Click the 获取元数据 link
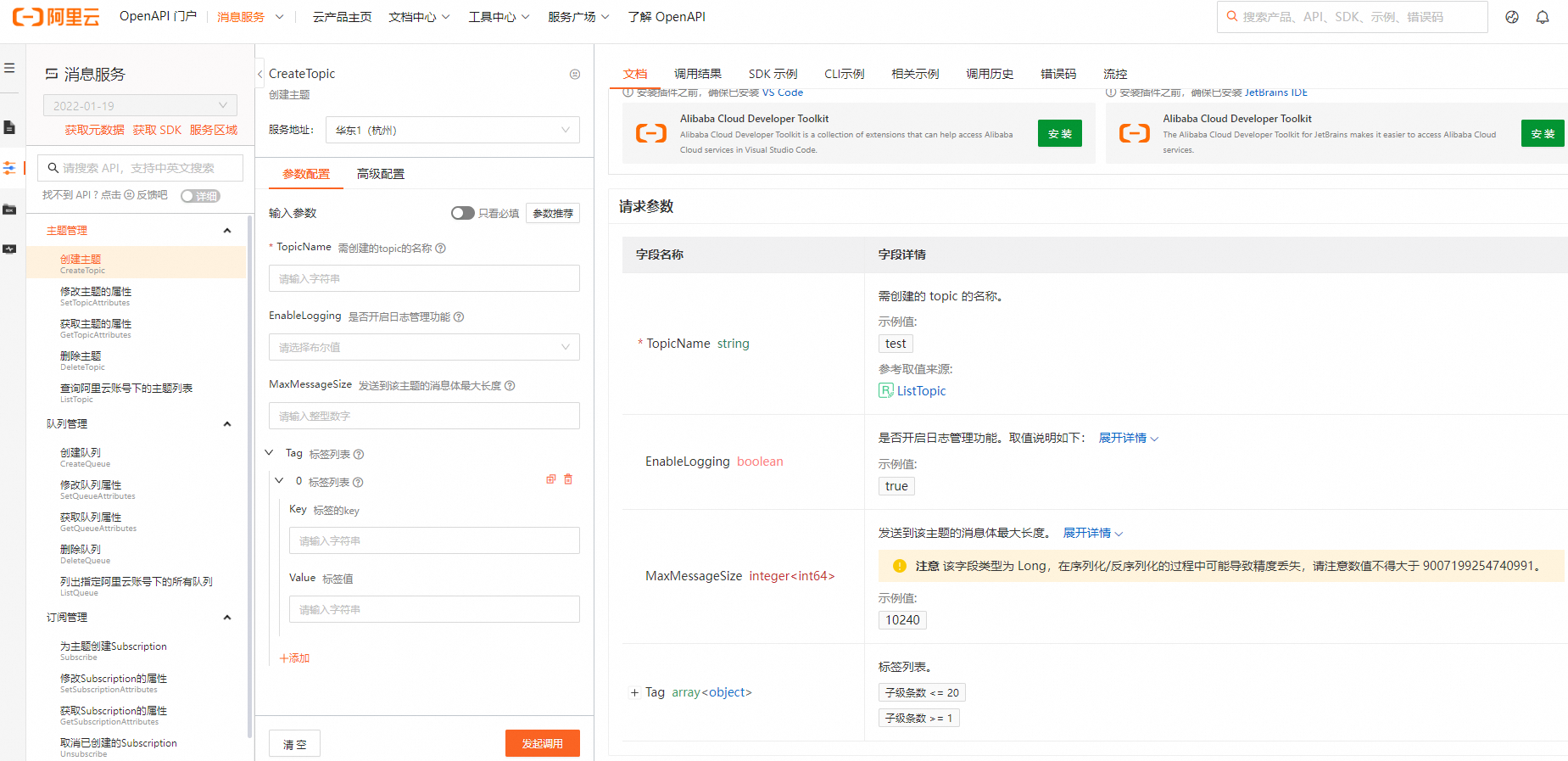This screenshot has height=761, width=1568. [x=95, y=130]
